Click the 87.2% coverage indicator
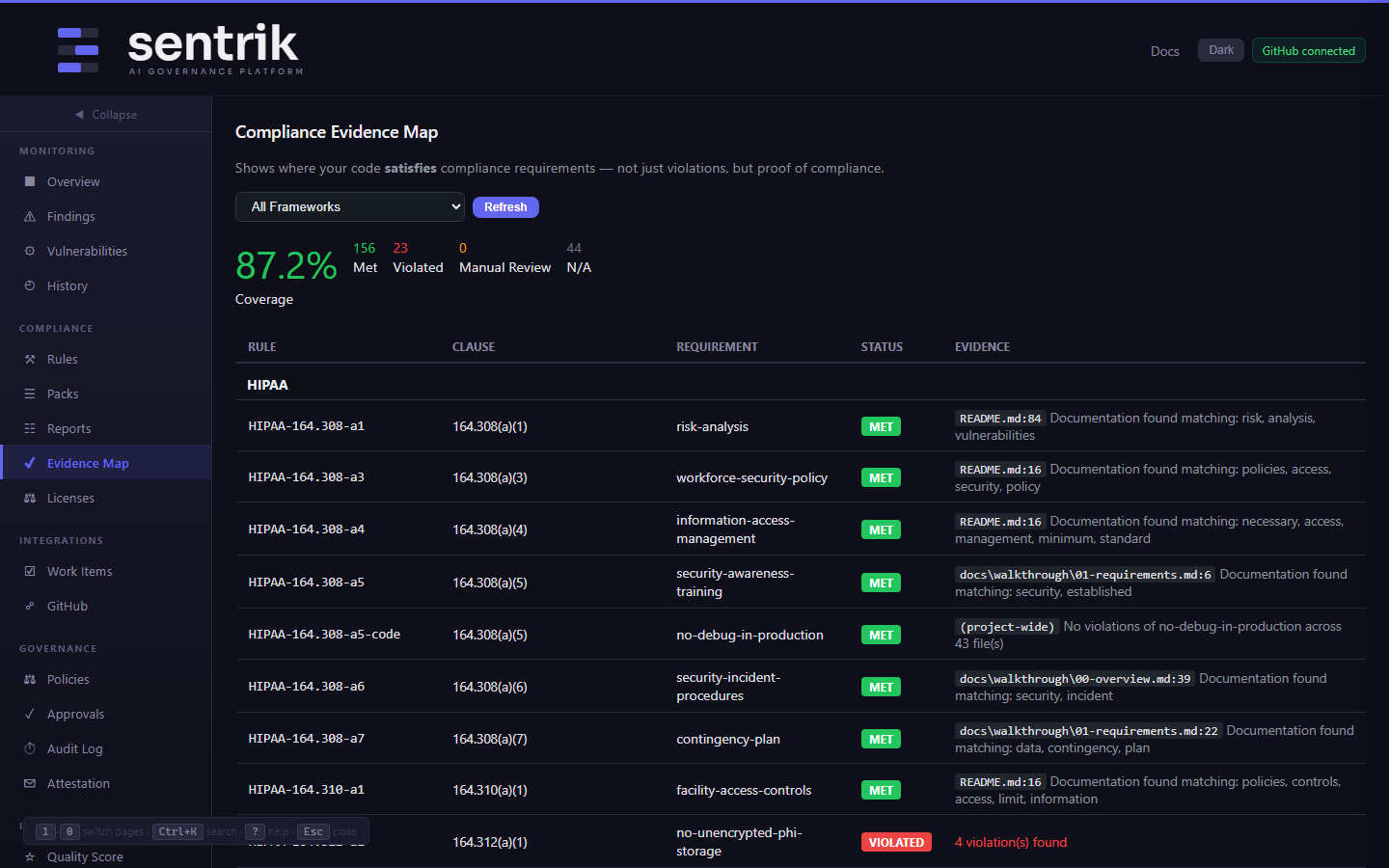 coord(286,267)
